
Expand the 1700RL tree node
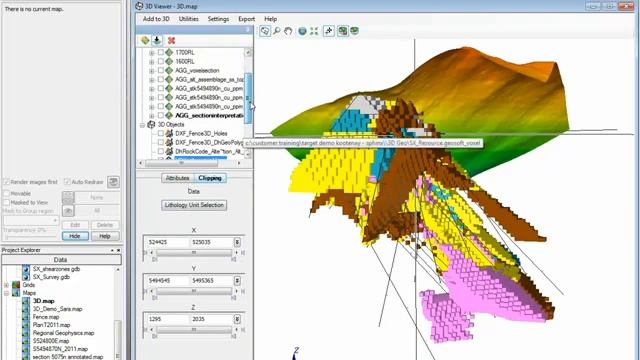coord(152,53)
